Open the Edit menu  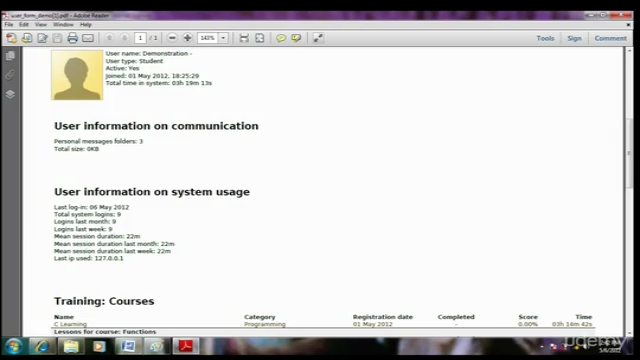click(24, 24)
